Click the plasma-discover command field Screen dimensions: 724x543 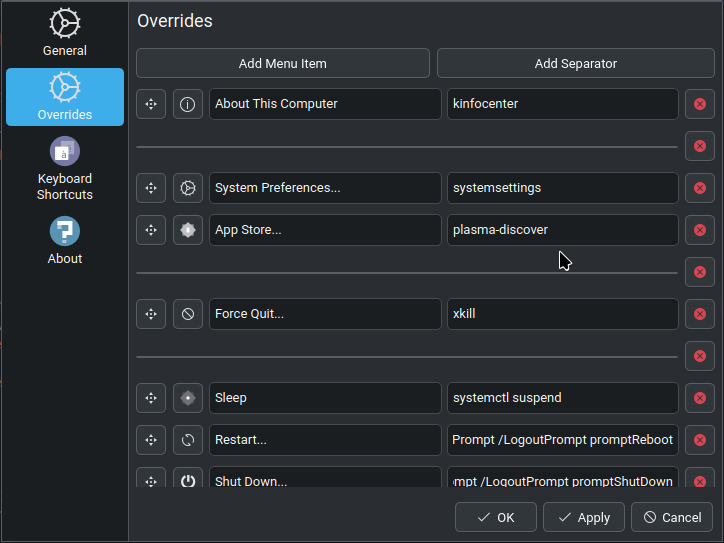click(x=562, y=230)
